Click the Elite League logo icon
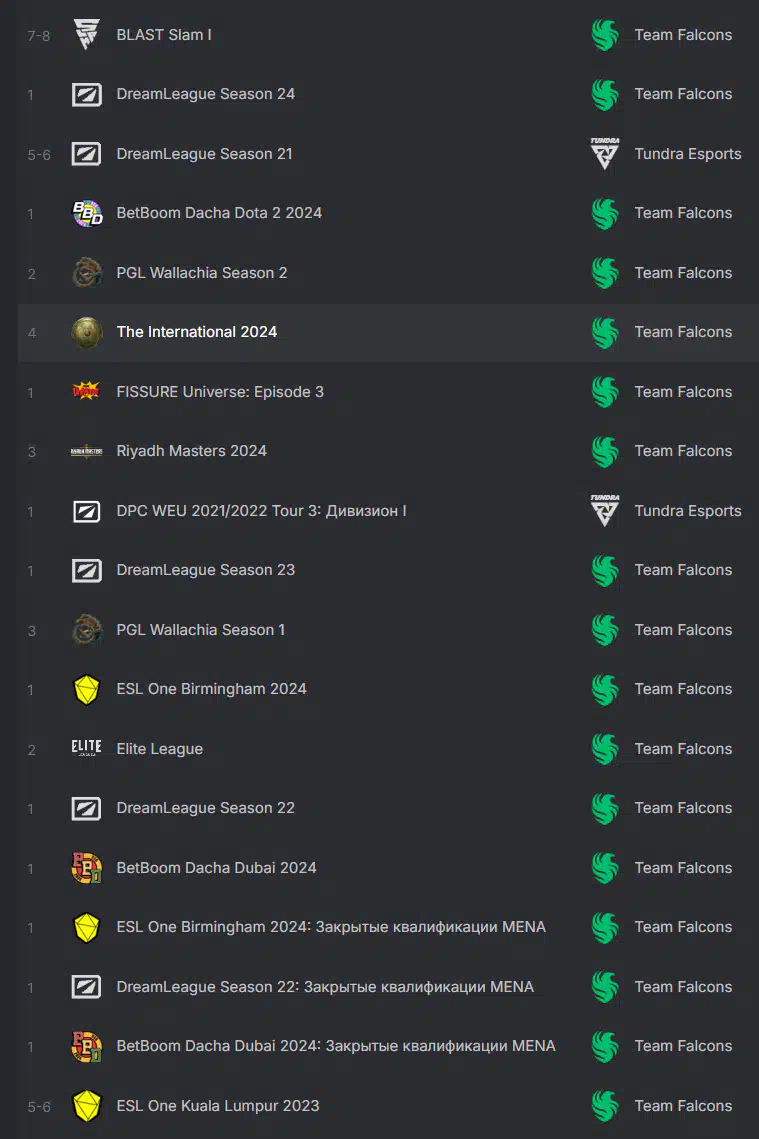 86,748
